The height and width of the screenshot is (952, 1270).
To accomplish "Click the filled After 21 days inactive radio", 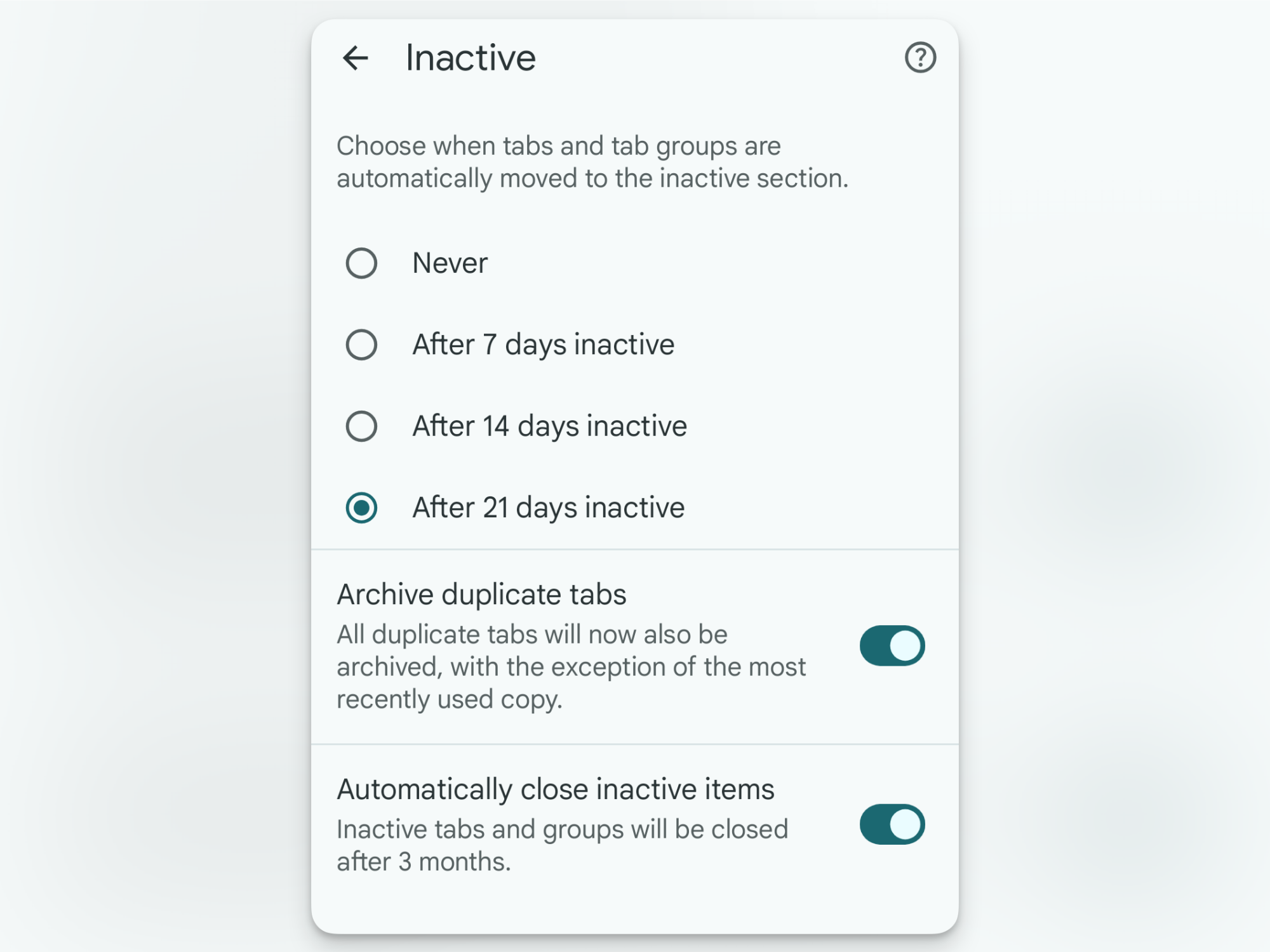I will pyautogui.click(x=361, y=507).
